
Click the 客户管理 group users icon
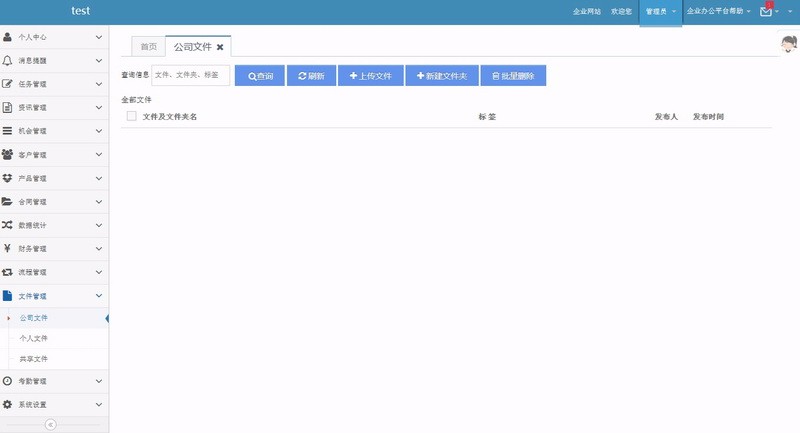(7, 154)
